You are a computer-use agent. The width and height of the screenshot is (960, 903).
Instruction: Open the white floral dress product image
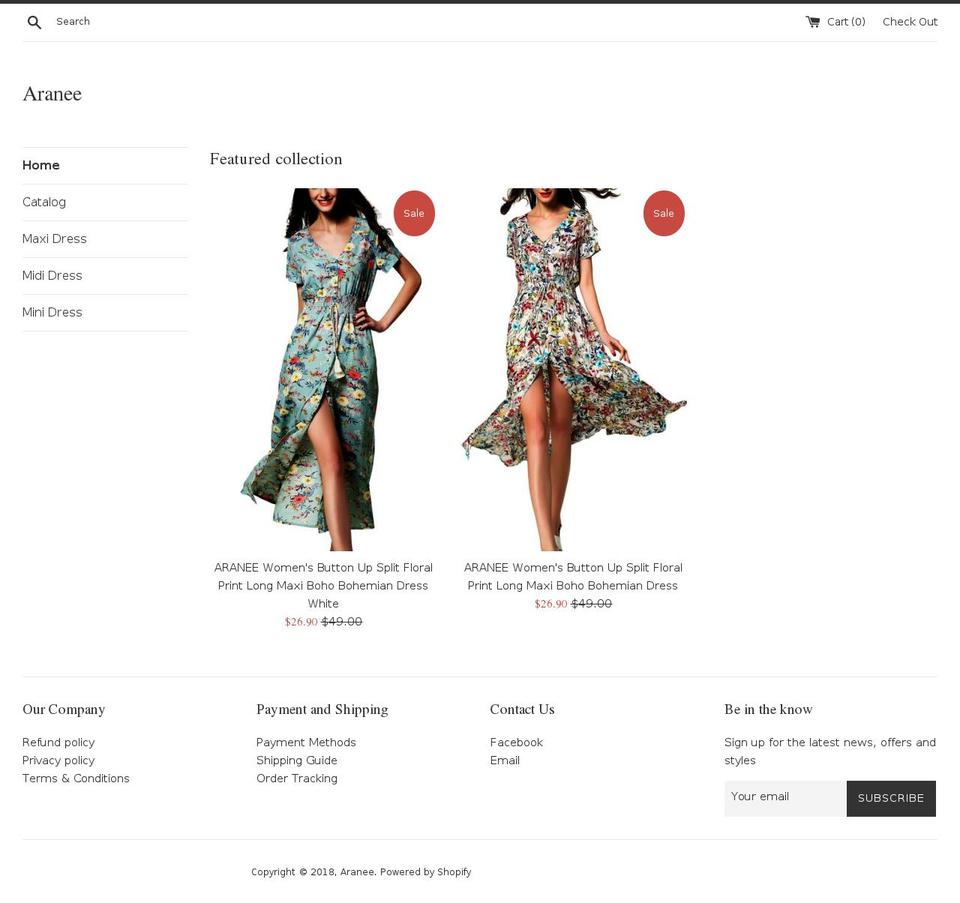(x=573, y=369)
